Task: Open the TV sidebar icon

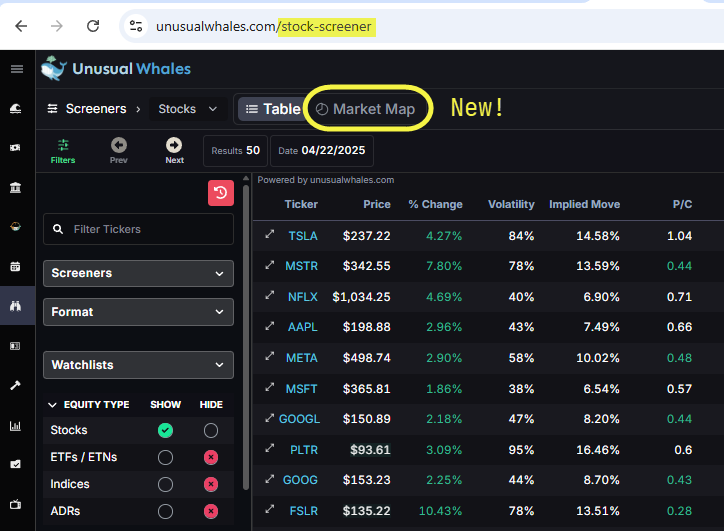Action: pyautogui.click(x=15, y=504)
